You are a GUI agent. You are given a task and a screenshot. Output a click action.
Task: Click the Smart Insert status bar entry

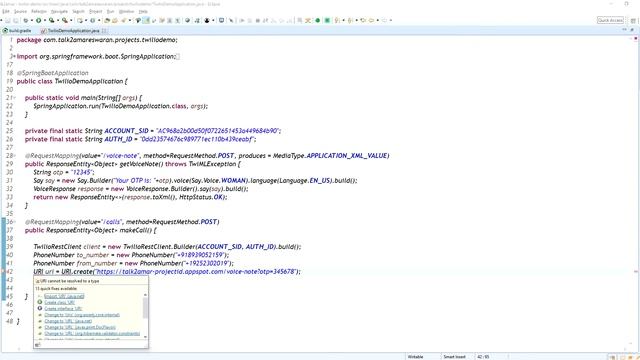(454, 357)
